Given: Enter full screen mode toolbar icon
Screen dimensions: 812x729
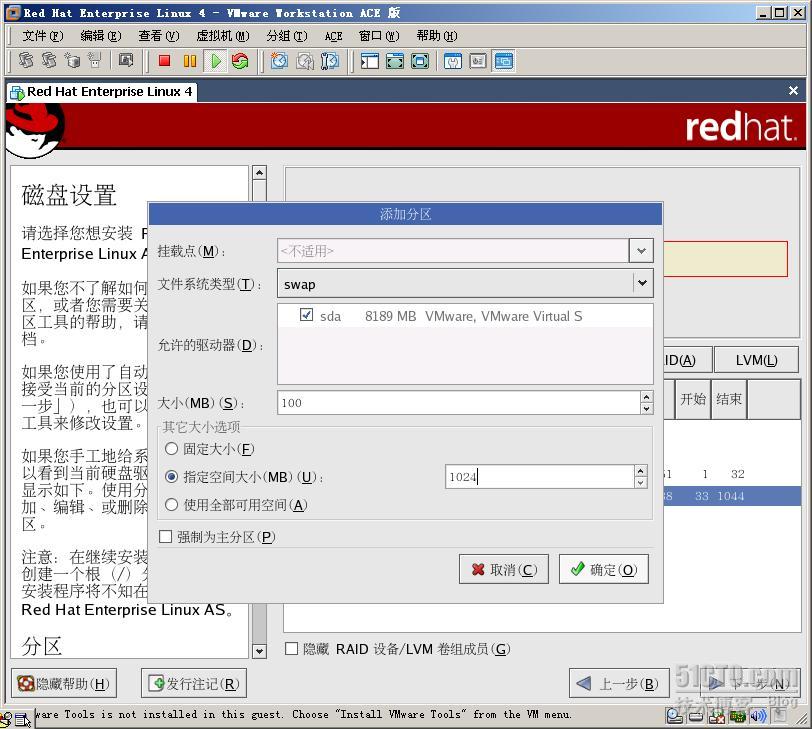Looking at the screenshot, I should click(x=419, y=61).
